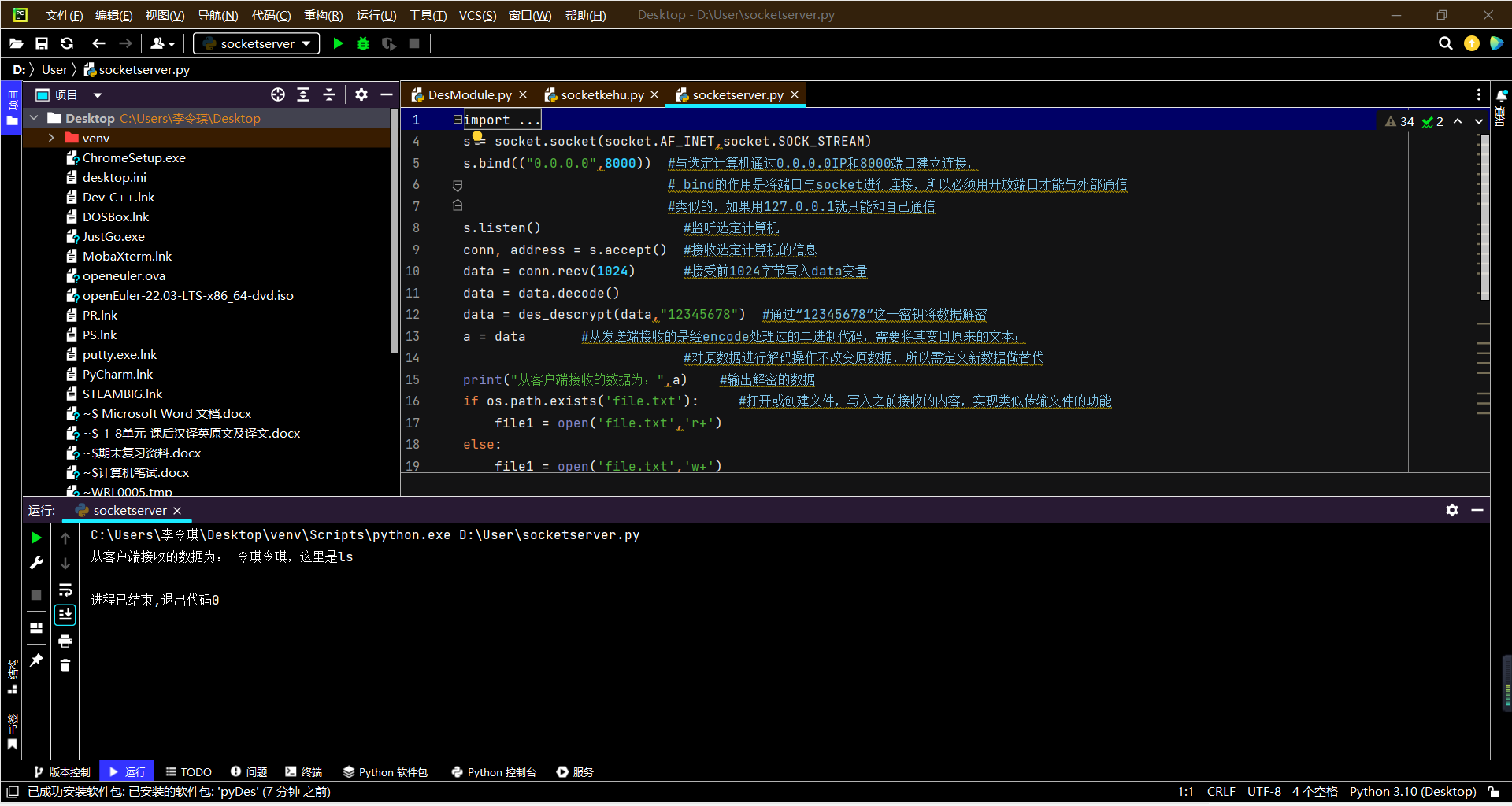The width and height of the screenshot is (1512, 806).
Task: Click the locate target icon in project panel
Action: (278, 94)
